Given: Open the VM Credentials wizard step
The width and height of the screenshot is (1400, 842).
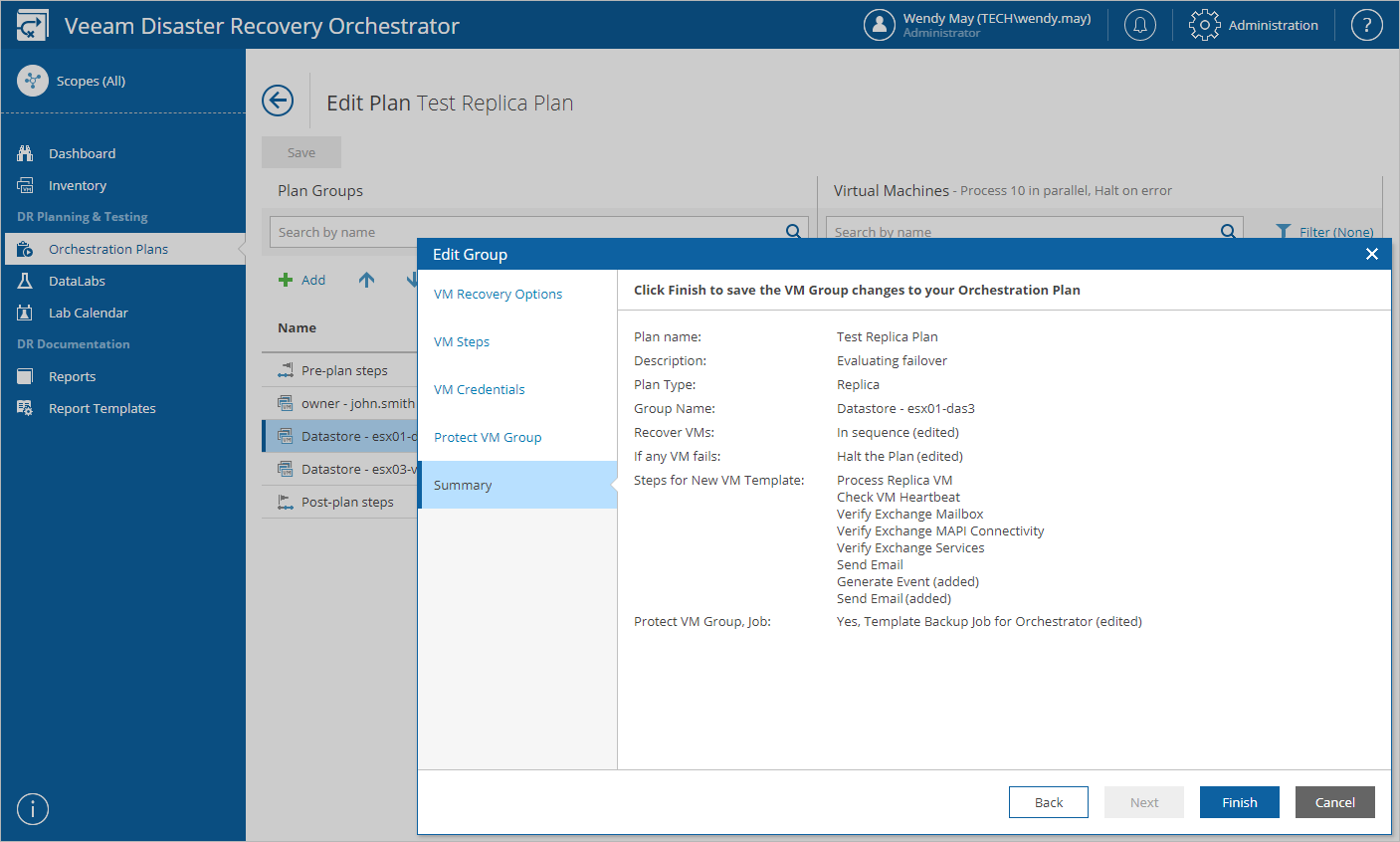Looking at the screenshot, I should [479, 389].
